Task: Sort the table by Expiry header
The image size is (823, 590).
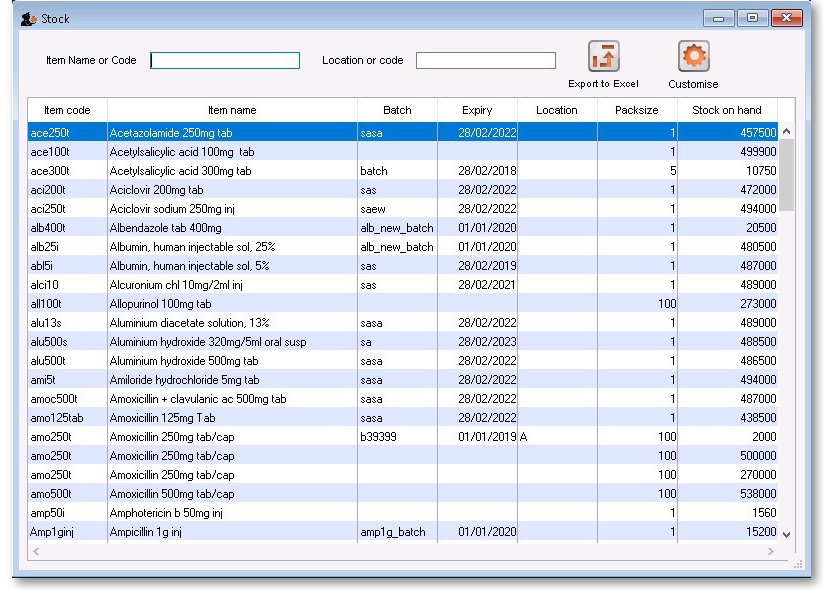Action: click(477, 110)
